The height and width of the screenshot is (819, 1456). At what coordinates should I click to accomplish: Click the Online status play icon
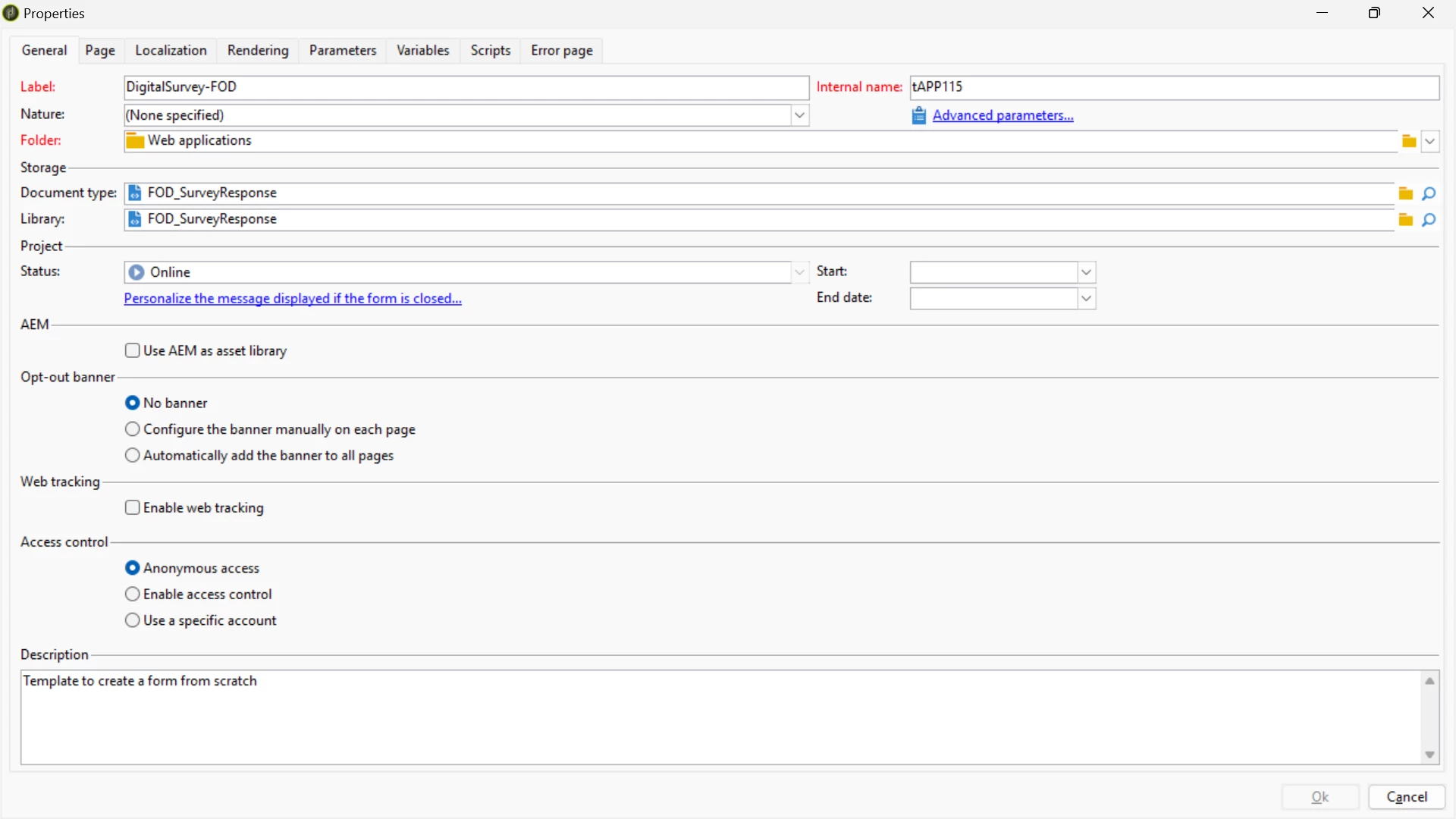[x=136, y=272]
